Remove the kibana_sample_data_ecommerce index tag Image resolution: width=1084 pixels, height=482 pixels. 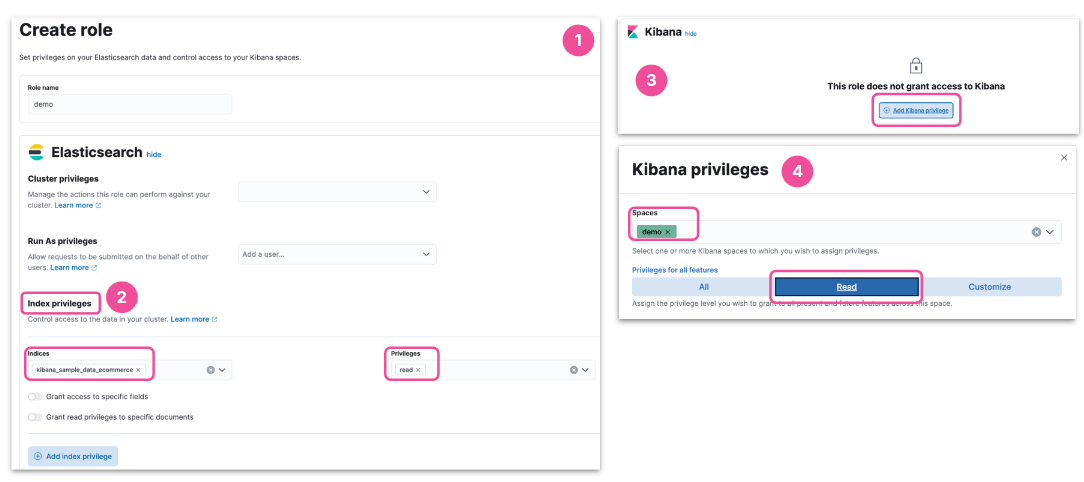(x=139, y=370)
